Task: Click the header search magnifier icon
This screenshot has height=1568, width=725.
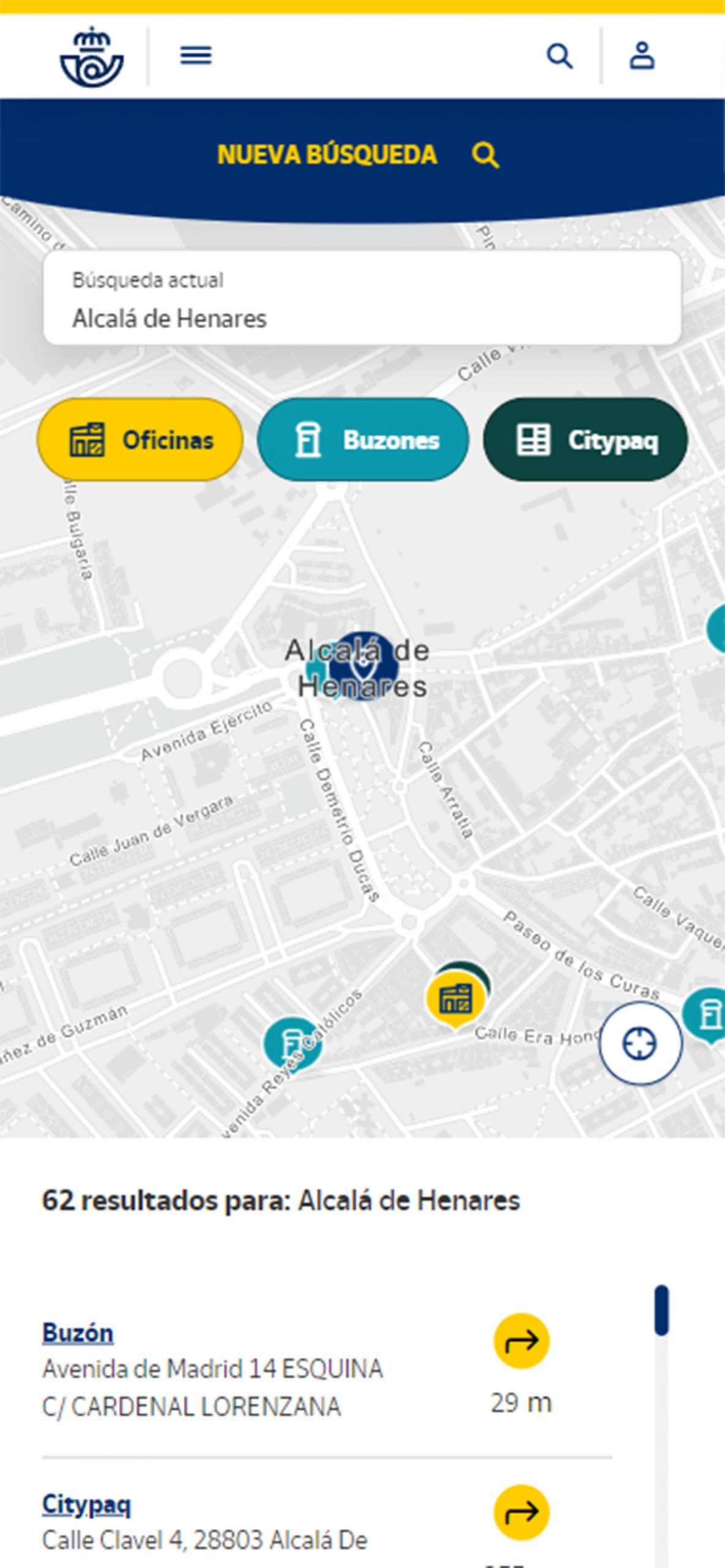Action: [x=560, y=56]
